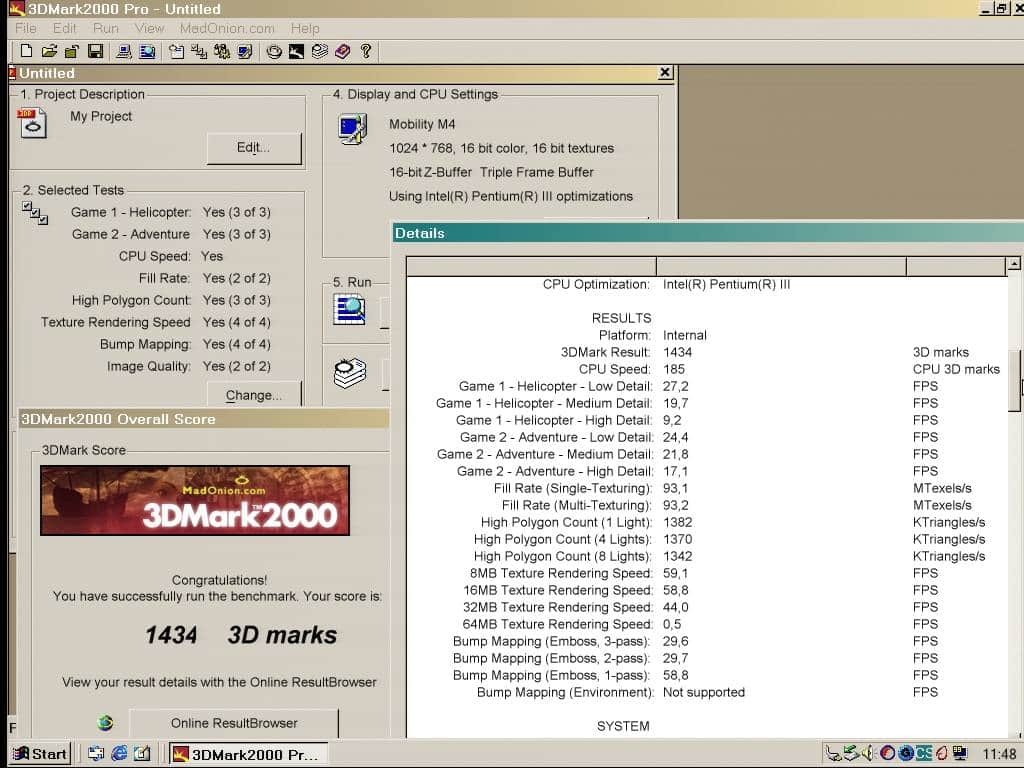Click the magnifier result browser toolbar icon

point(148,51)
